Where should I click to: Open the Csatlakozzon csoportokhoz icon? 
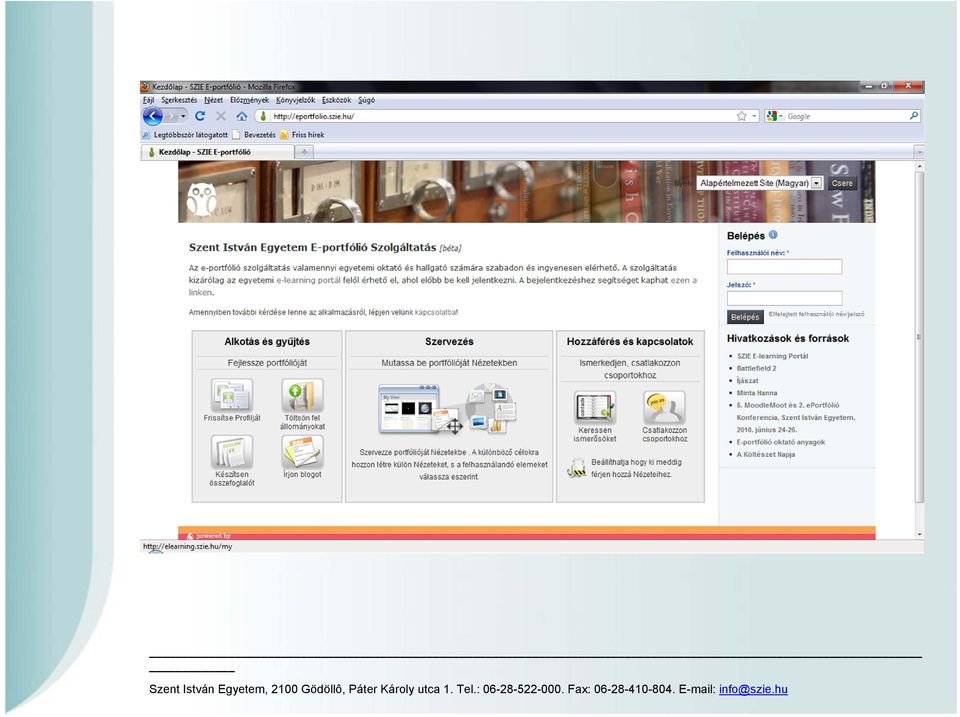[x=664, y=407]
